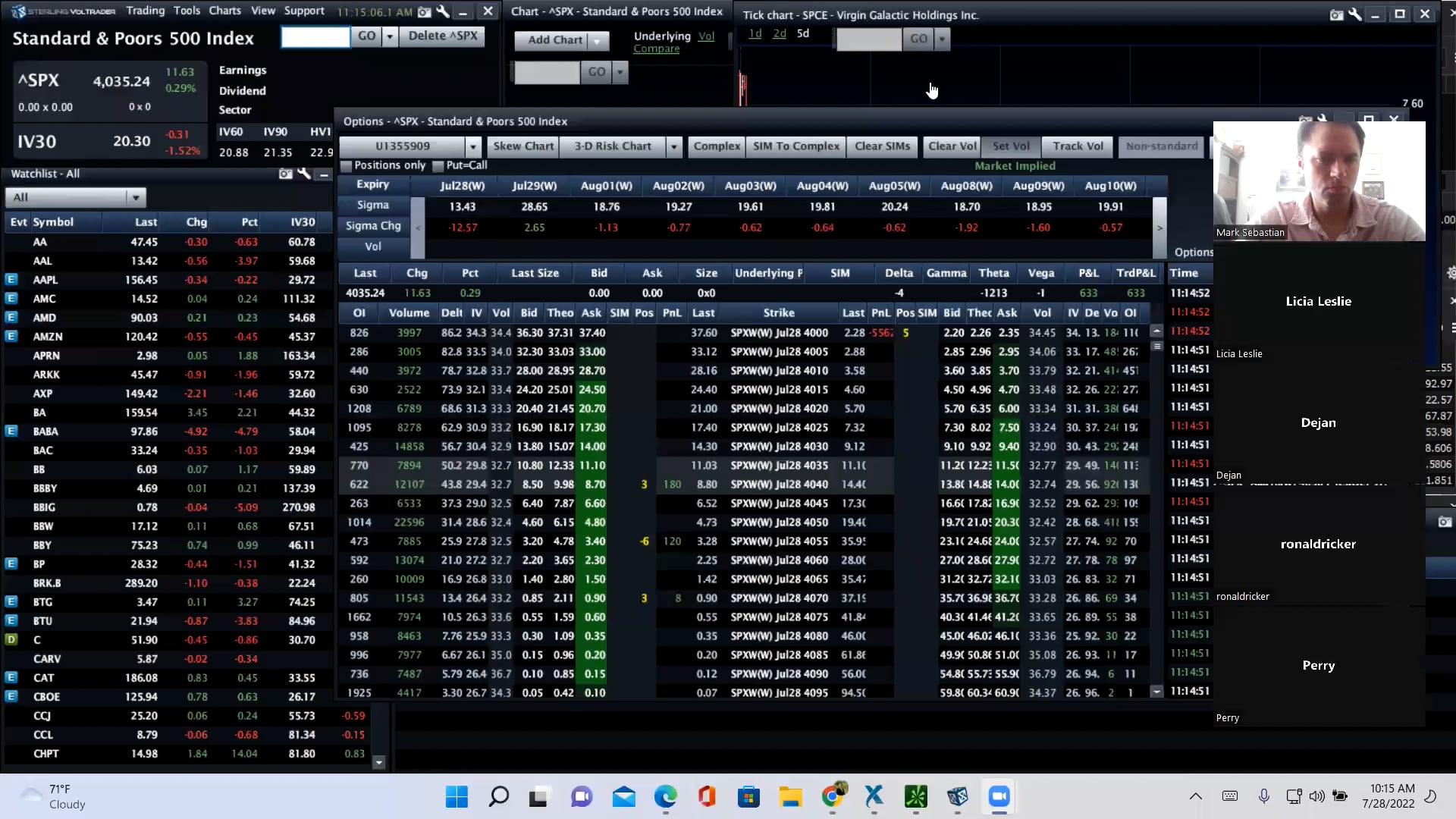Viewport: 1456px width, 819px height.
Task: Toggle Track Vol button
Action: pyautogui.click(x=1078, y=146)
